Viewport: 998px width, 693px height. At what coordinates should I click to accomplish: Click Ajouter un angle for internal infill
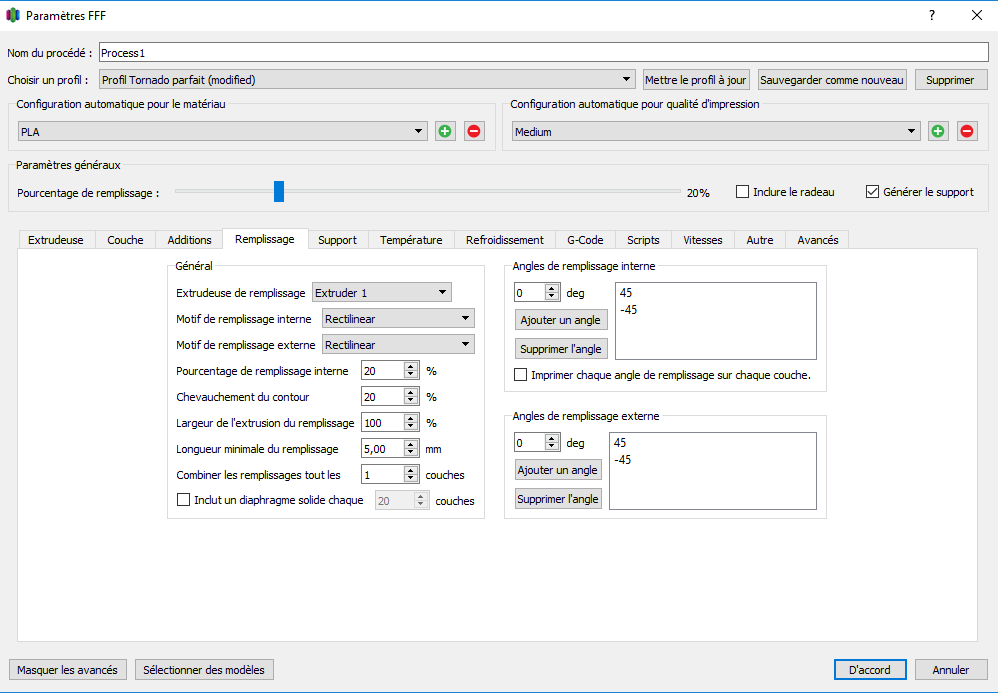[561, 319]
